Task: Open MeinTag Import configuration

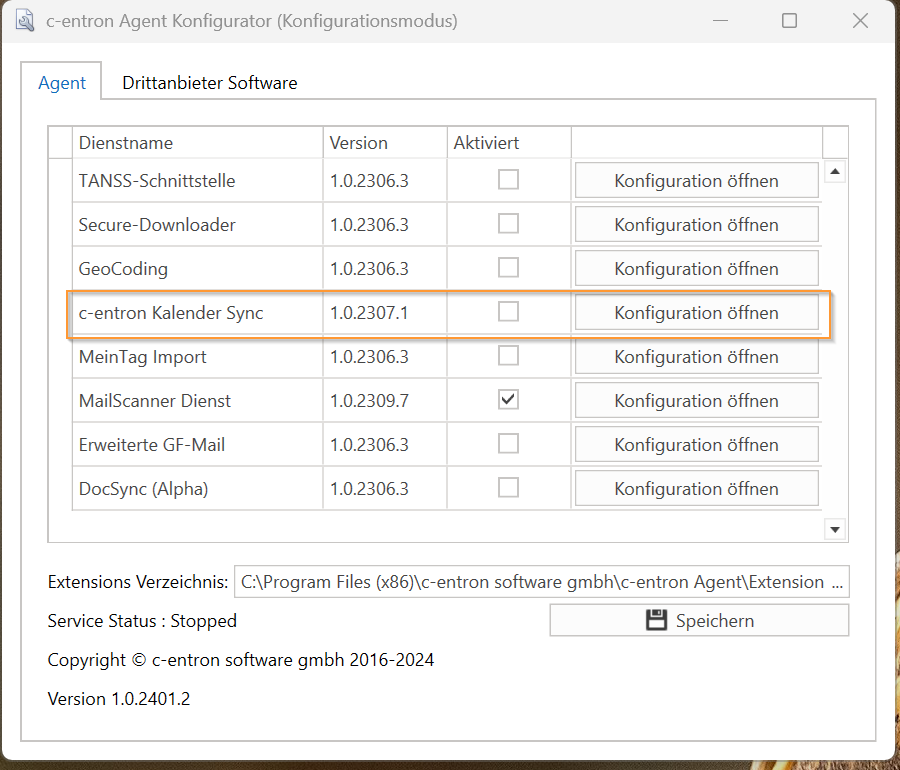Action: (x=696, y=357)
